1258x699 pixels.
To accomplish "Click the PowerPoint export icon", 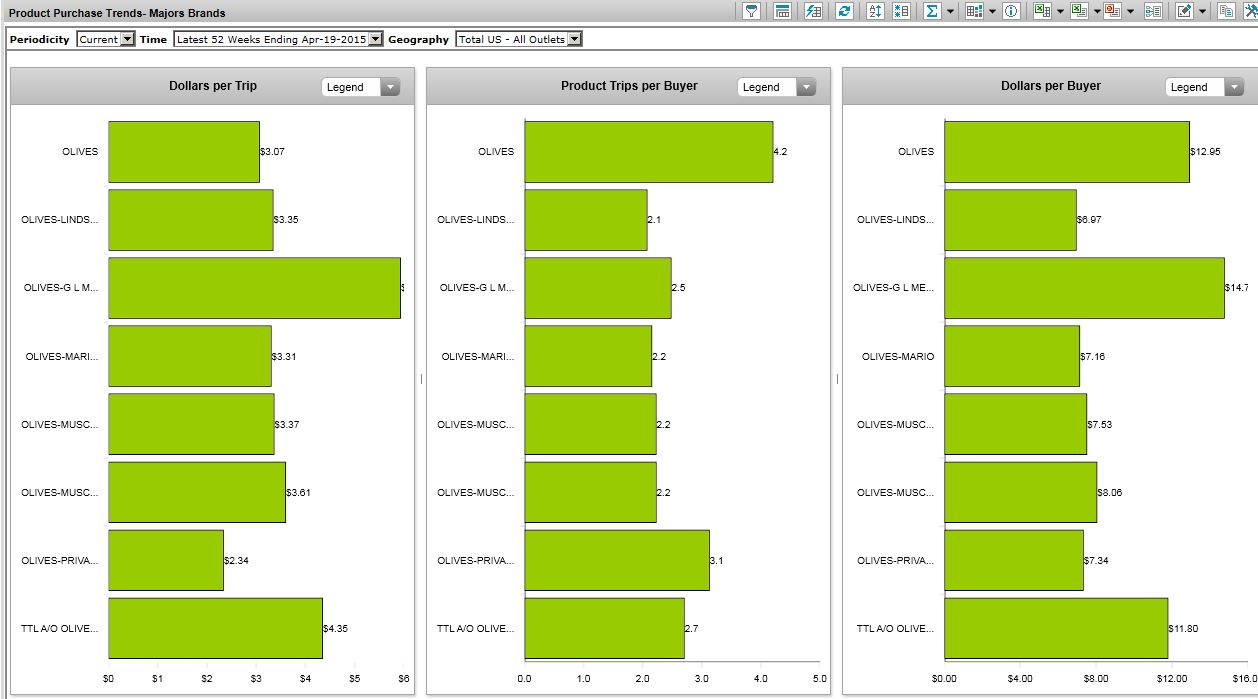I will pos(1112,11).
